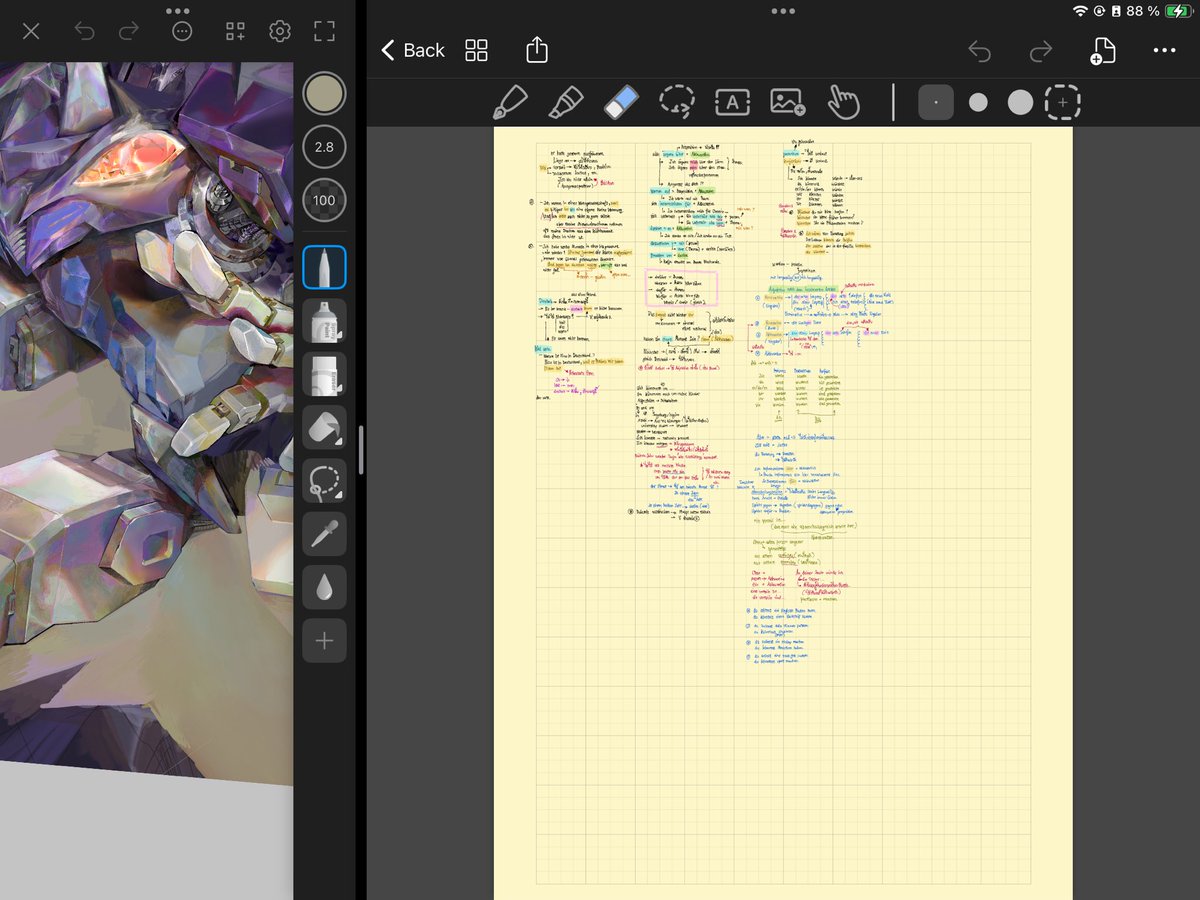Select the spray paint can tool
The width and height of the screenshot is (1200, 900).
tap(324, 321)
